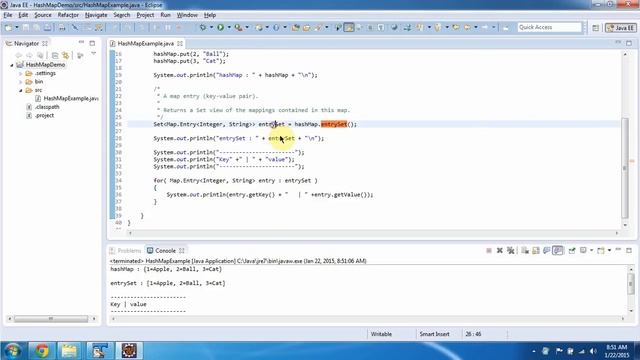Viewport: 640px width, 360px height.
Task: Open the File menu
Action: 8,15
